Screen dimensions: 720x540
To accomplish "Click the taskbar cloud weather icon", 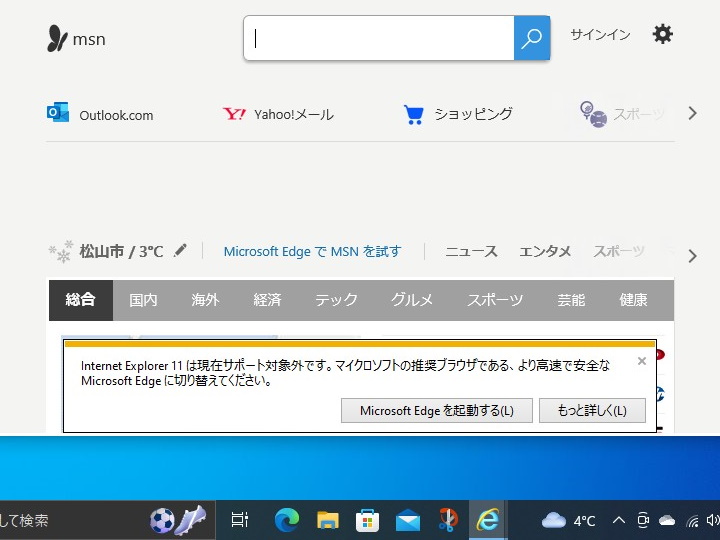I will (x=553, y=520).
